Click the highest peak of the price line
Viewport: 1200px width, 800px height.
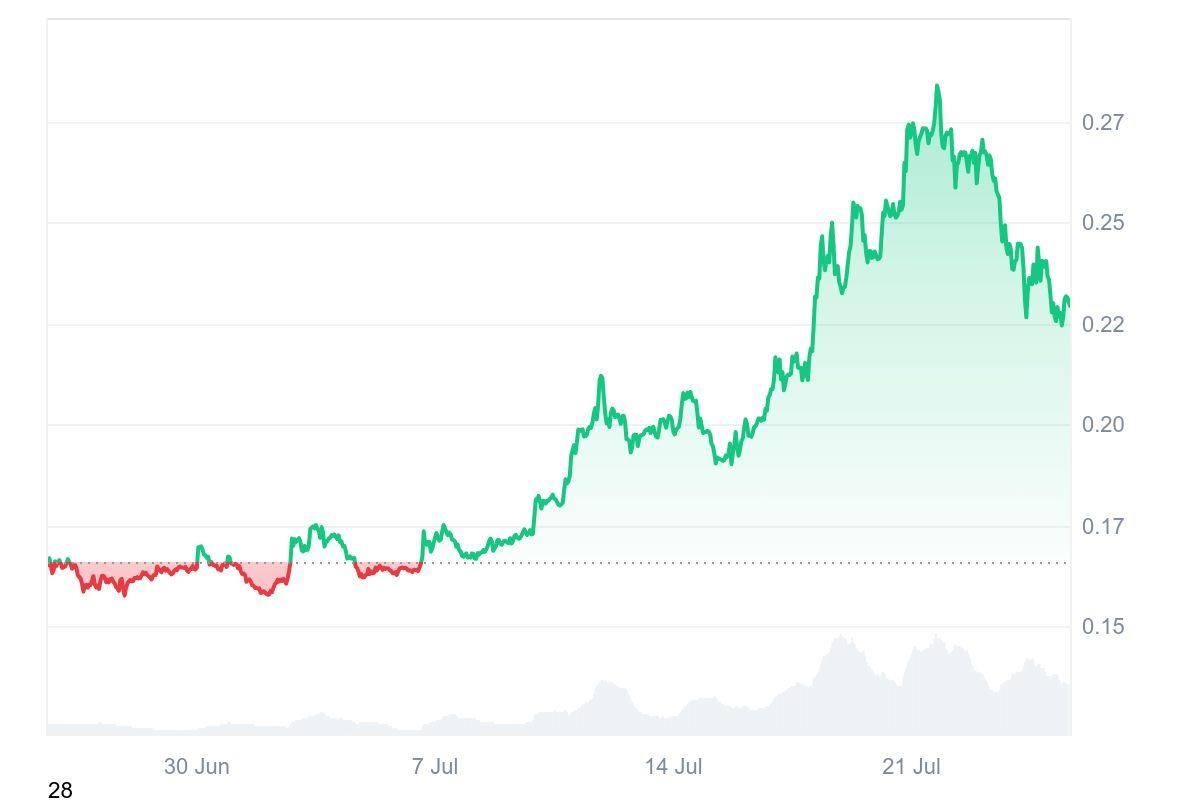[x=937, y=86]
